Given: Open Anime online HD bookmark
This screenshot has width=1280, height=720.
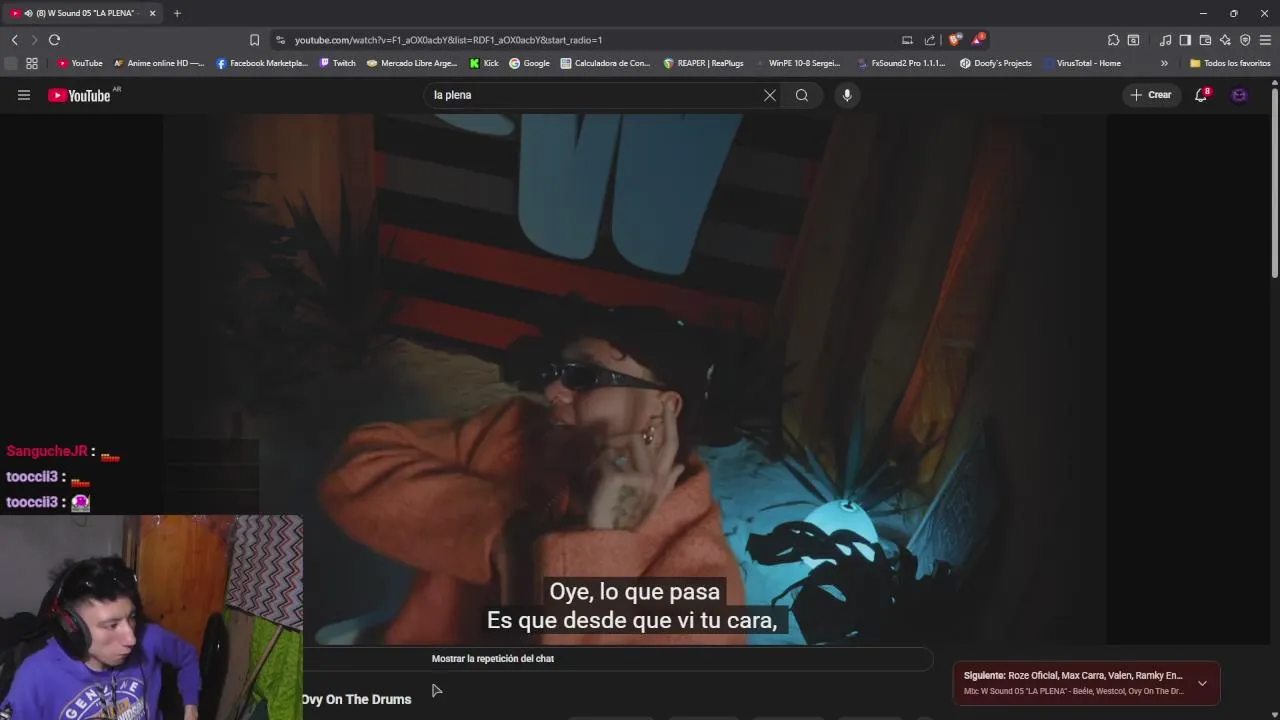Looking at the screenshot, I should [159, 63].
